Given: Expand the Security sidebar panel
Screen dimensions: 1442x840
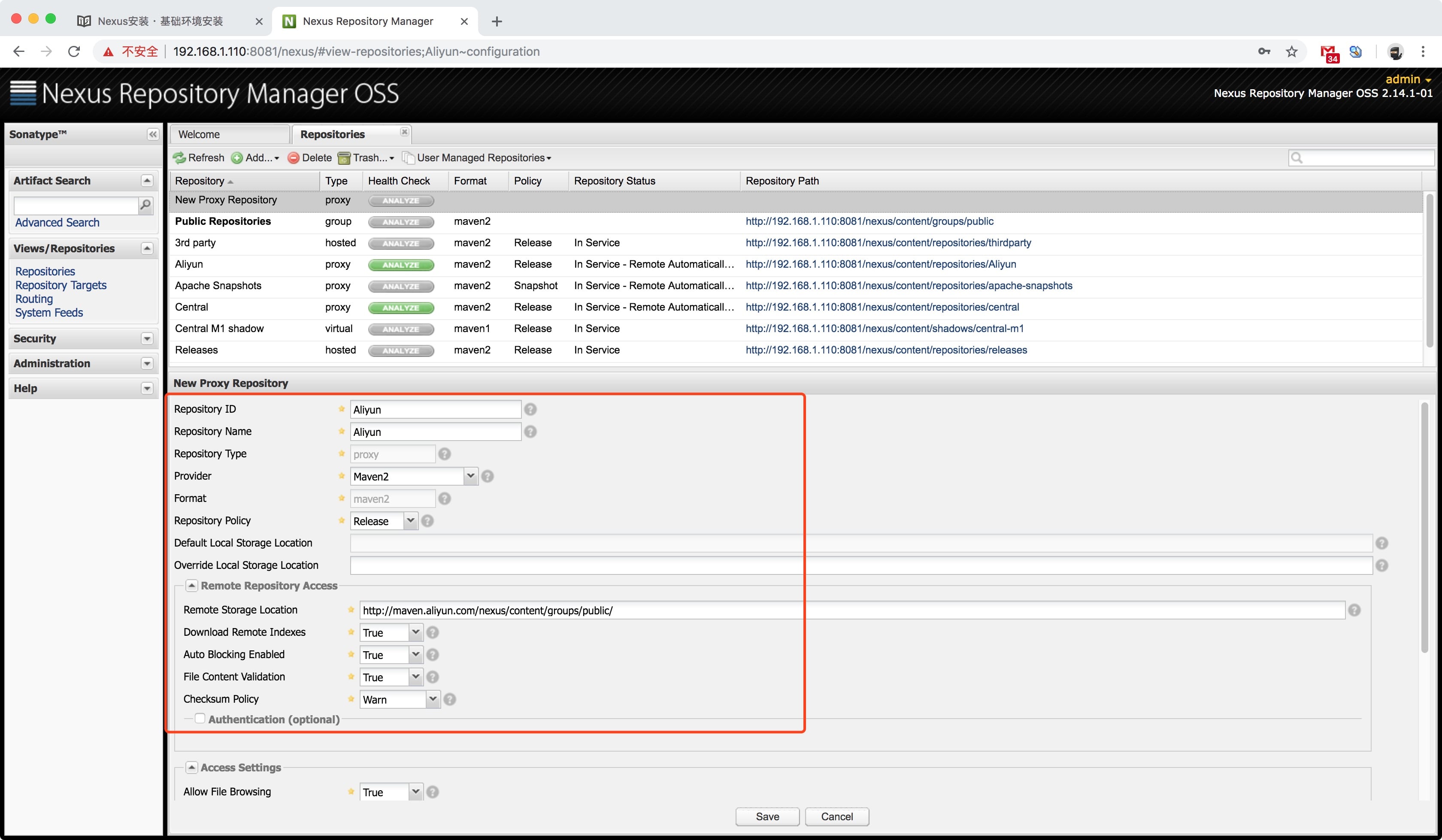Looking at the screenshot, I should tap(147, 339).
